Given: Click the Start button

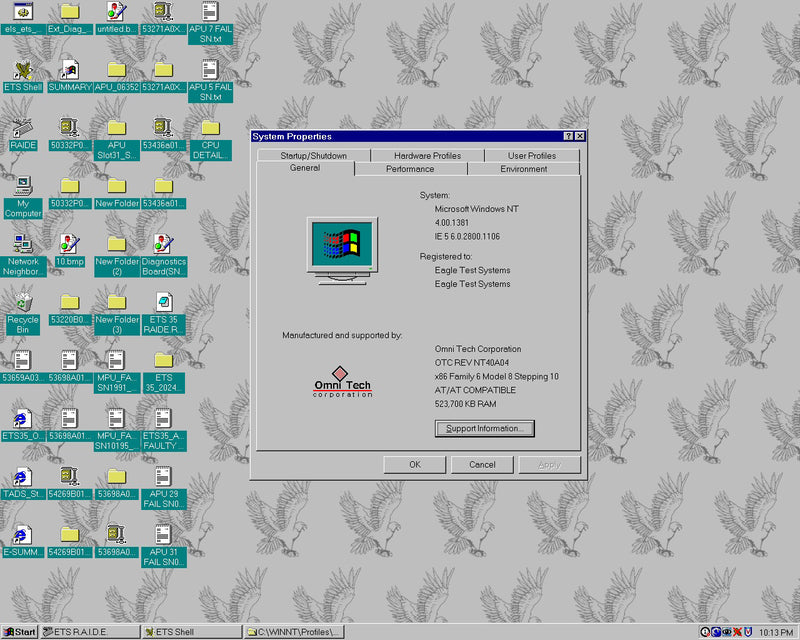Looking at the screenshot, I should [x=18, y=632].
